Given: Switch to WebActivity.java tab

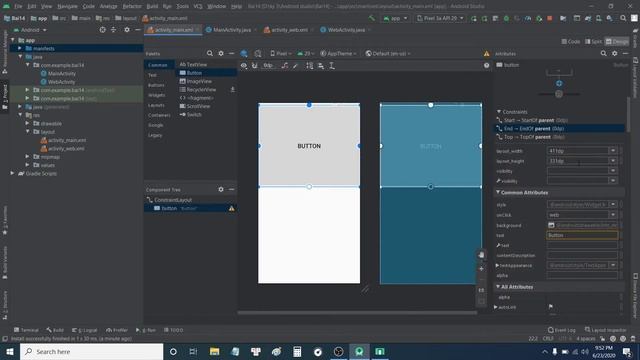Looking at the screenshot, I should point(346,30).
